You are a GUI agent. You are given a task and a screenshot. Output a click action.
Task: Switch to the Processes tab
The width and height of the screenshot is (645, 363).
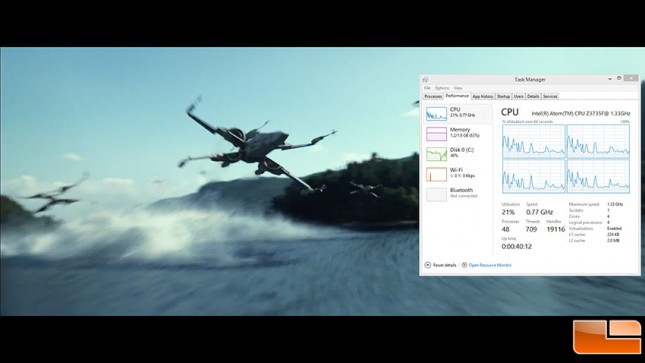coord(433,96)
